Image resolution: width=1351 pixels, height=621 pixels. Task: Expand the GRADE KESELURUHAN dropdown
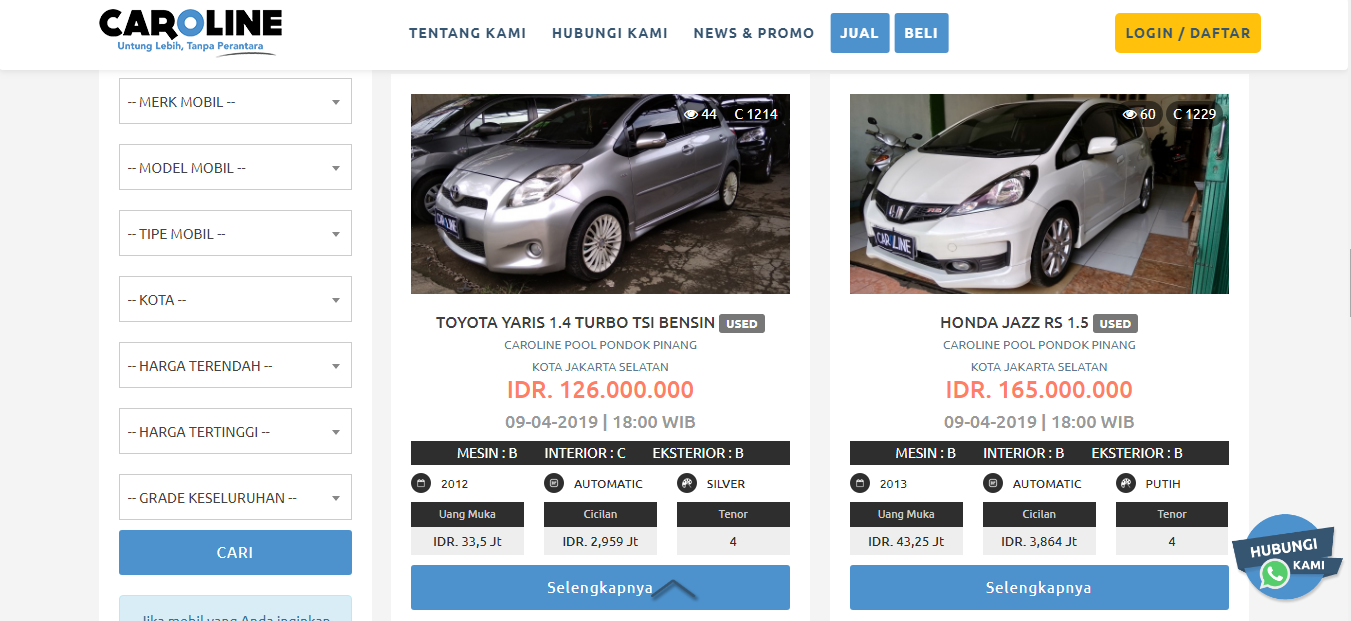coord(235,497)
